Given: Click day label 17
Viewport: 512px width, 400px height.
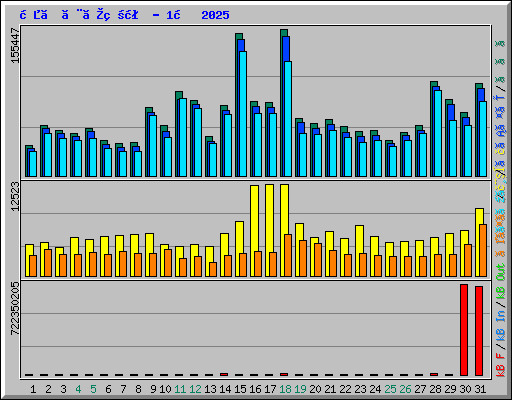Looking at the screenshot, I should [270, 389].
